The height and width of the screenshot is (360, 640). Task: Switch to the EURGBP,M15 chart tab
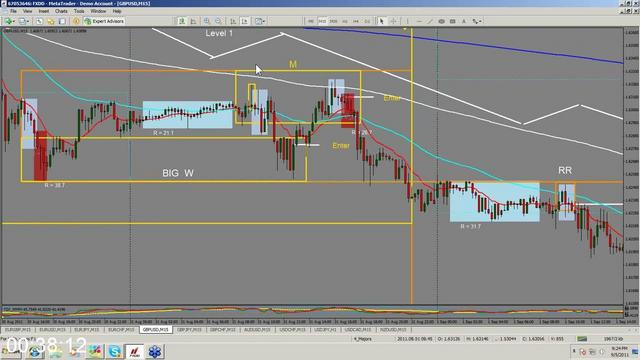tap(18, 329)
